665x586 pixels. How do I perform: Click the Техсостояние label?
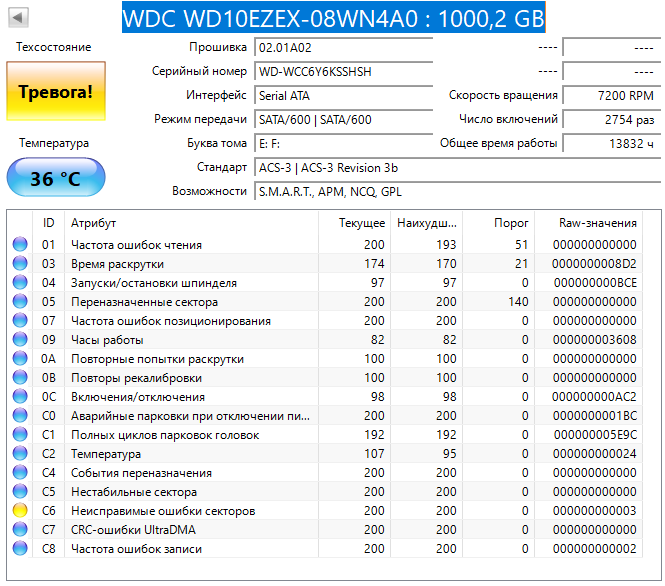[54, 47]
